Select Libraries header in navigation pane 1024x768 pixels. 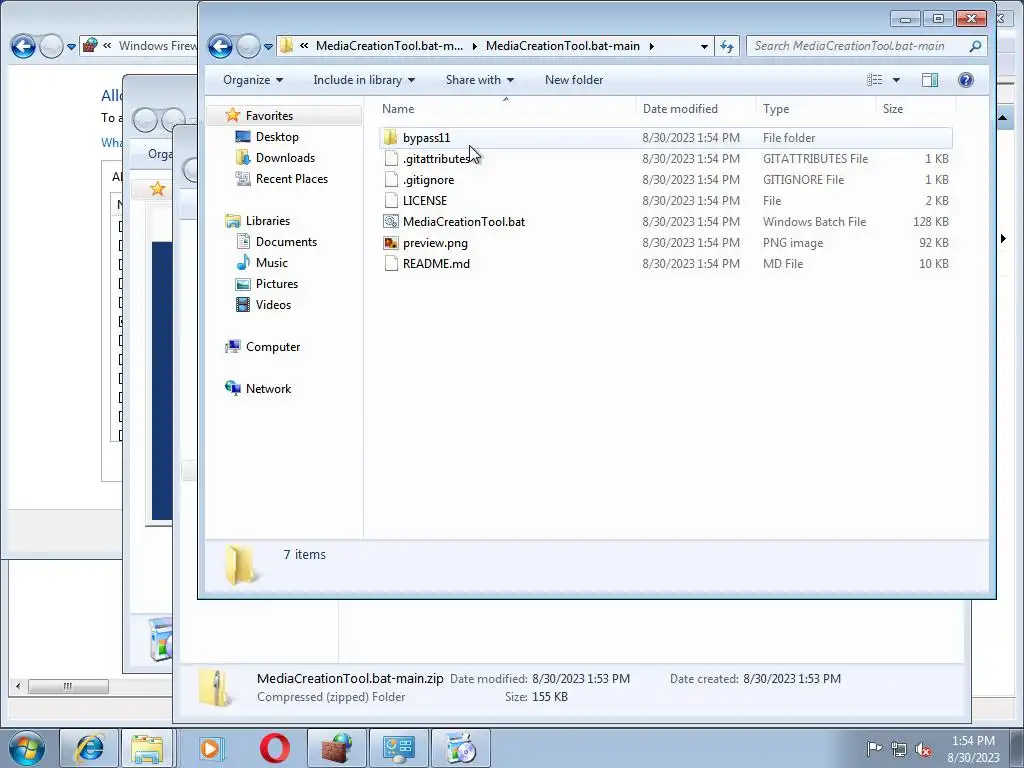267,221
